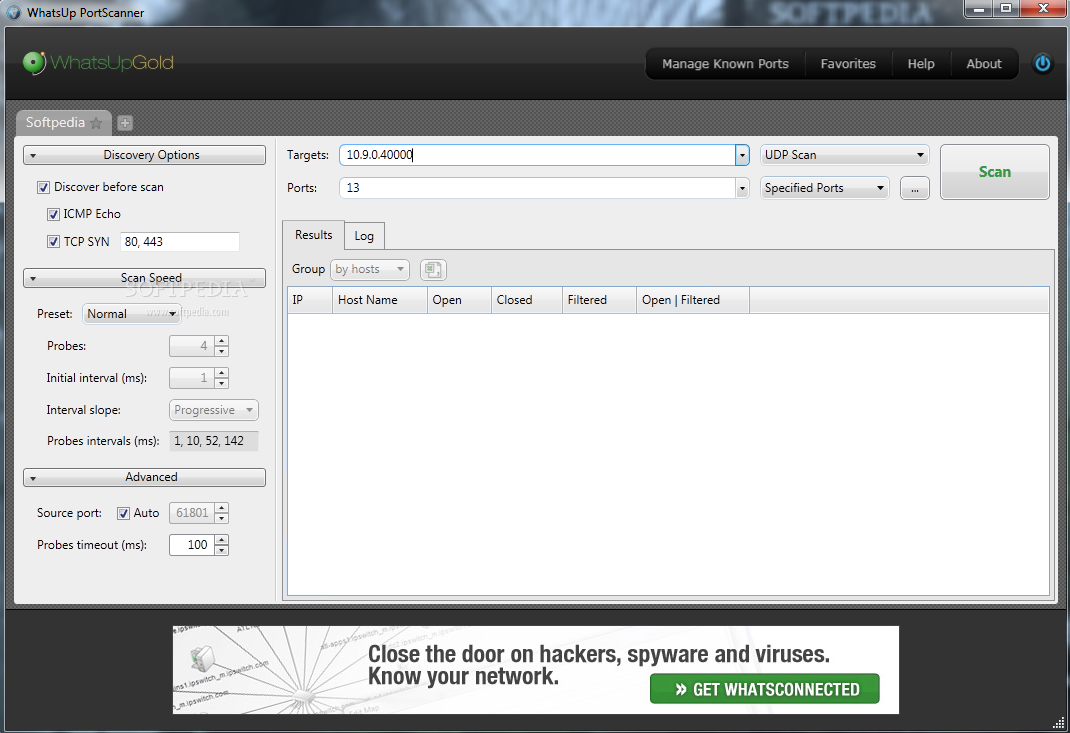This screenshot has width=1070, height=733.
Task: Collapse the Scan Speed section
Action: [x=145, y=278]
